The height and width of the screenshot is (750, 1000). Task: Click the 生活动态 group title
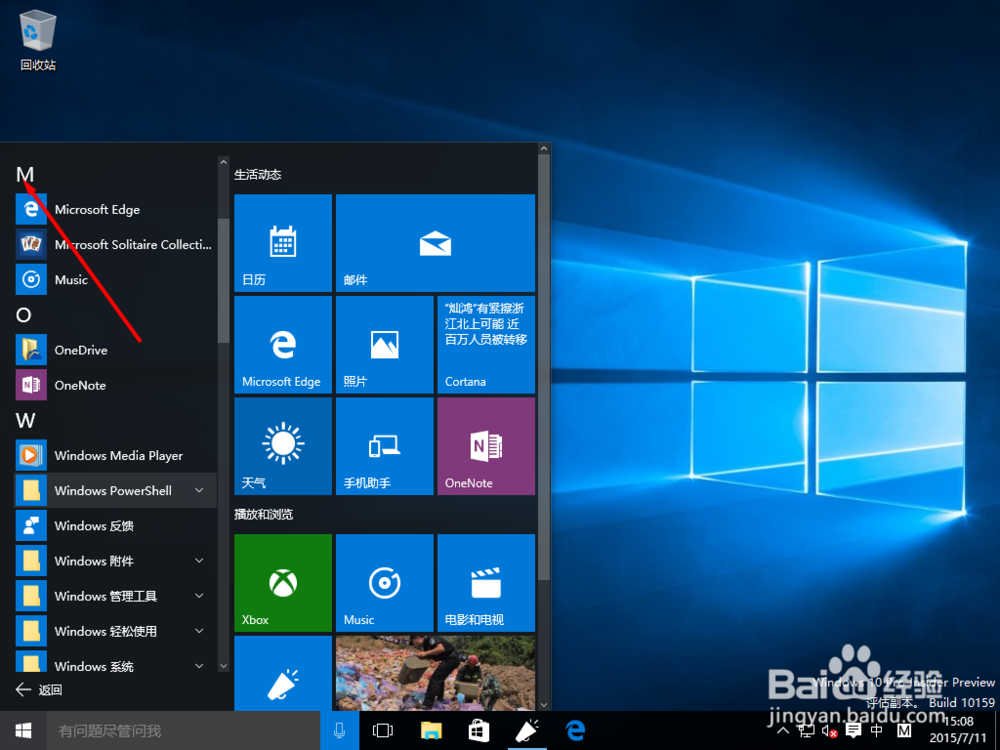258,175
